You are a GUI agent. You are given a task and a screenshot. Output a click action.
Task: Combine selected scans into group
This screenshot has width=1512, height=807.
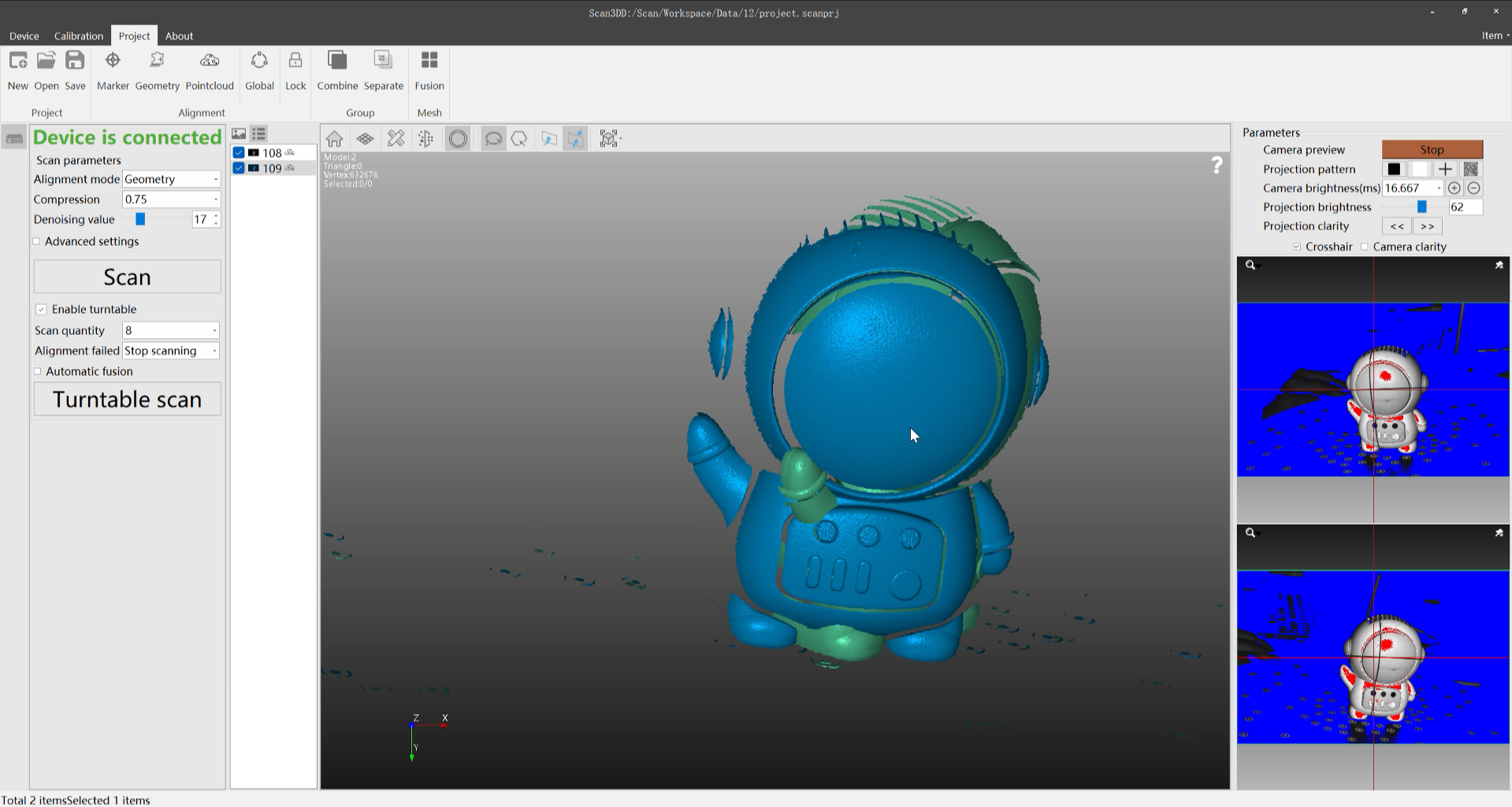tap(337, 71)
